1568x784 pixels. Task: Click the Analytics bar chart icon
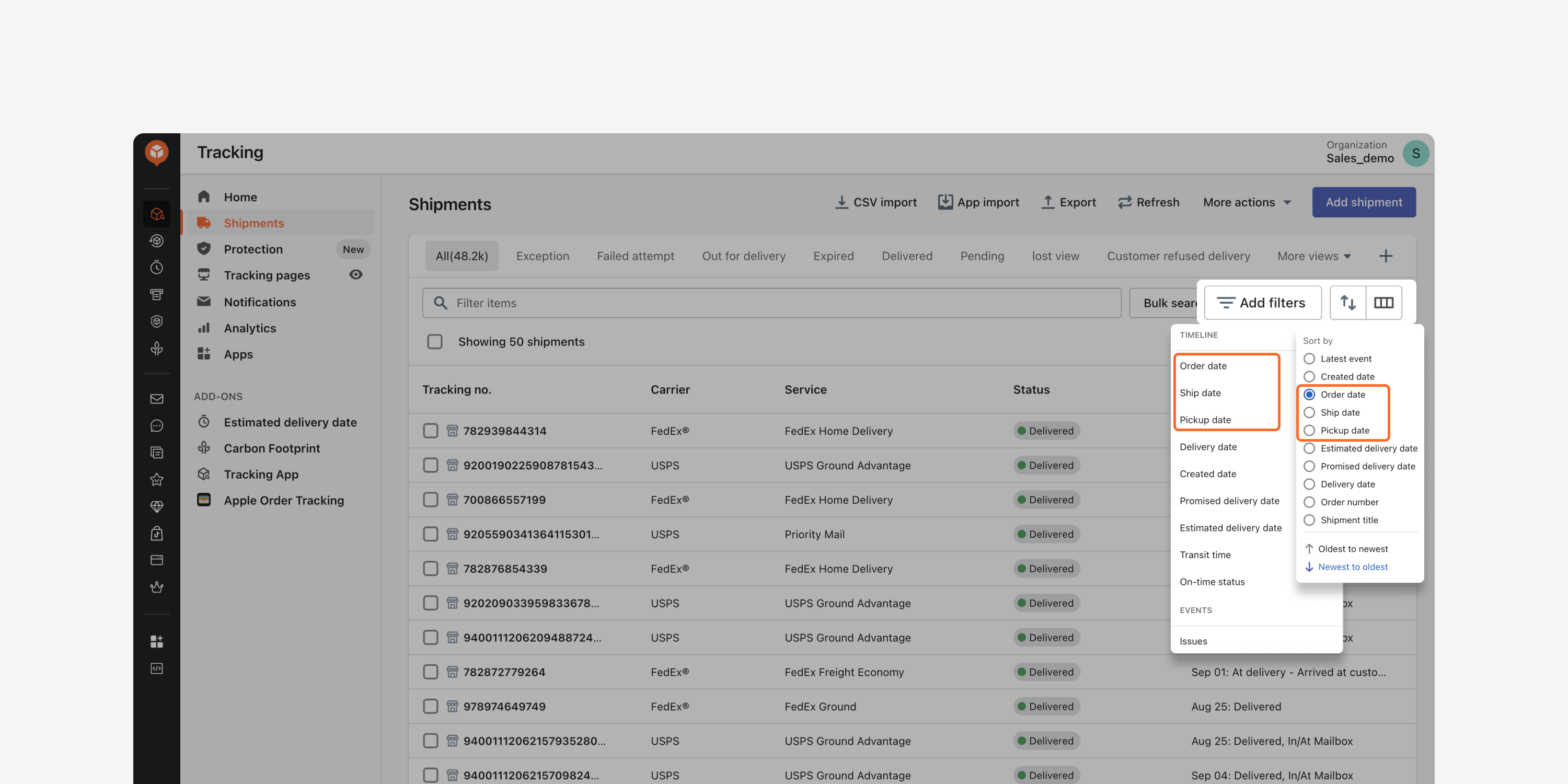[204, 328]
